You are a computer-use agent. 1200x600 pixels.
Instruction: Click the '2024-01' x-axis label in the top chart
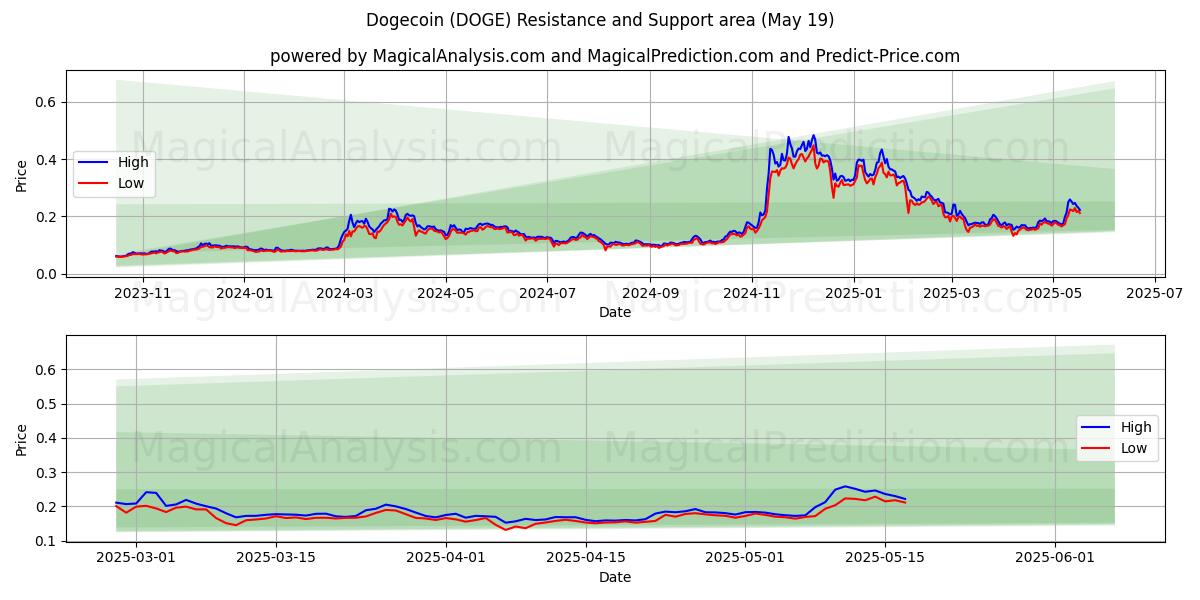tap(244, 293)
